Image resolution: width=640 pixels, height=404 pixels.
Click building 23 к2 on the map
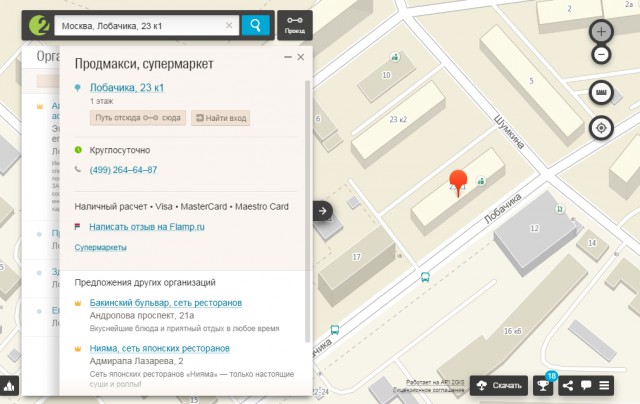(x=398, y=120)
